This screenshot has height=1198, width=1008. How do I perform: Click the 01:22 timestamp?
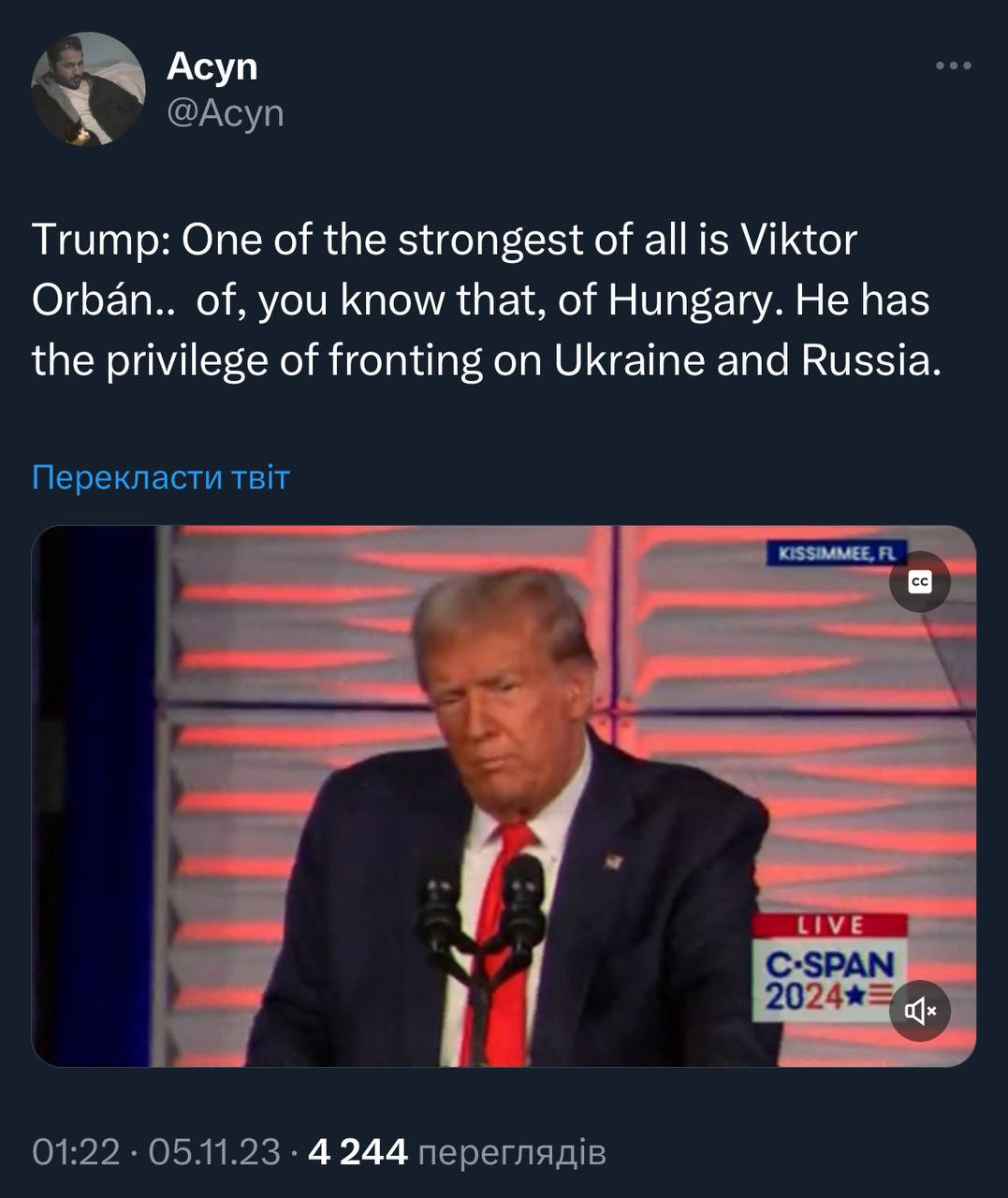pos(76,1151)
